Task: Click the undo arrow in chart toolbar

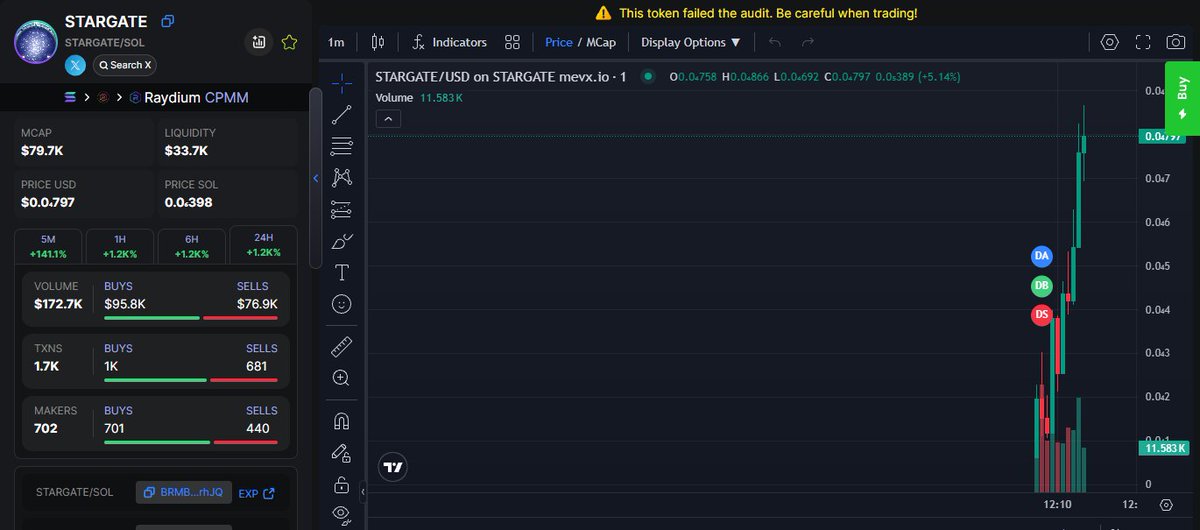Action: pyautogui.click(x=775, y=42)
